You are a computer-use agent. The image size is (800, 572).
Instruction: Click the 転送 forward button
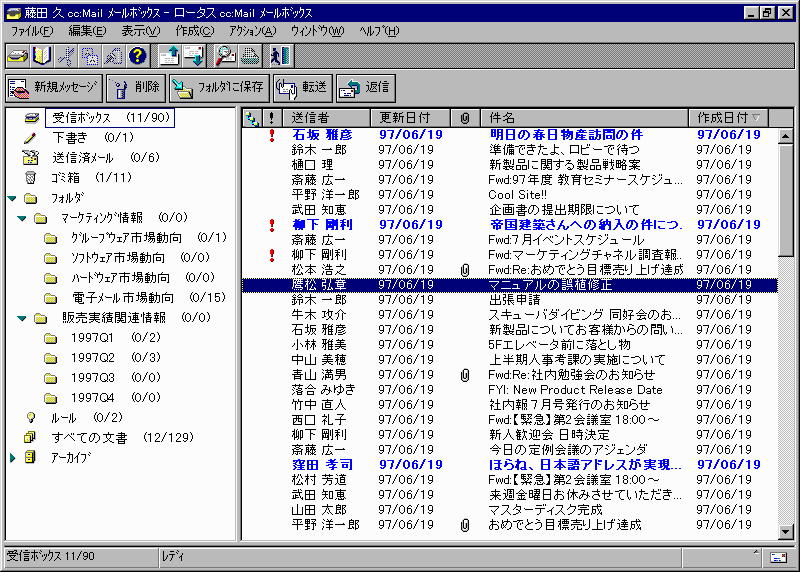point(303,88)
